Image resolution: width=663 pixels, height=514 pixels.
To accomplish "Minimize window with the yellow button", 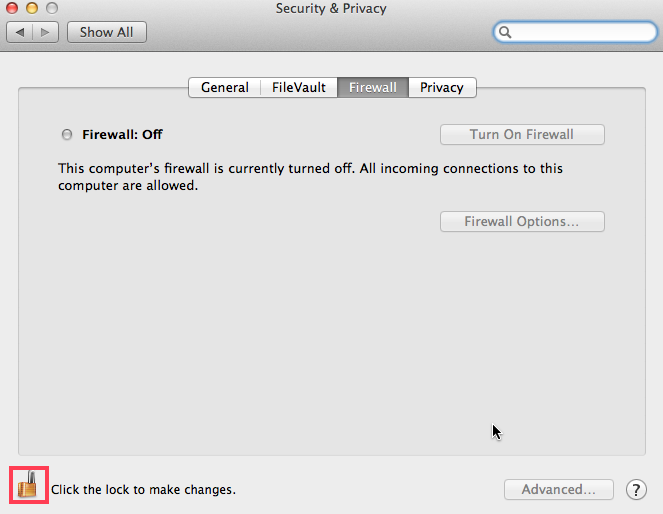I will click(x=32, y=8).
